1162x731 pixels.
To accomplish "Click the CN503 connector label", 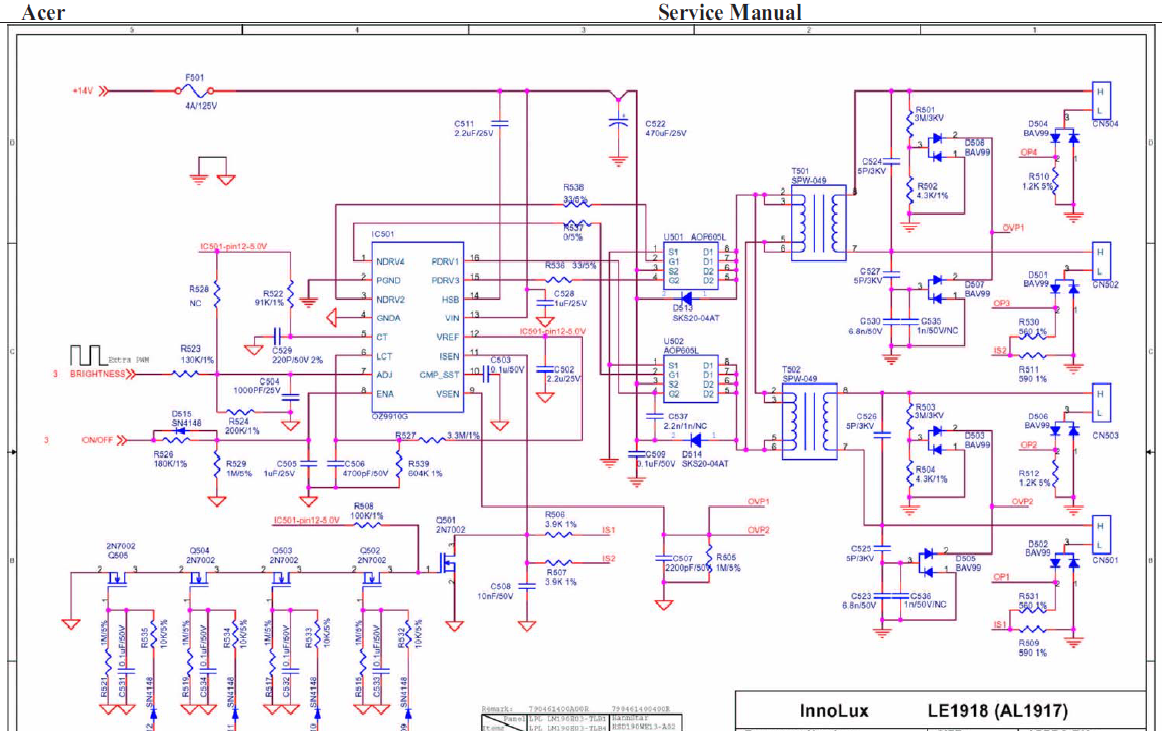I will click(1105, 436).
